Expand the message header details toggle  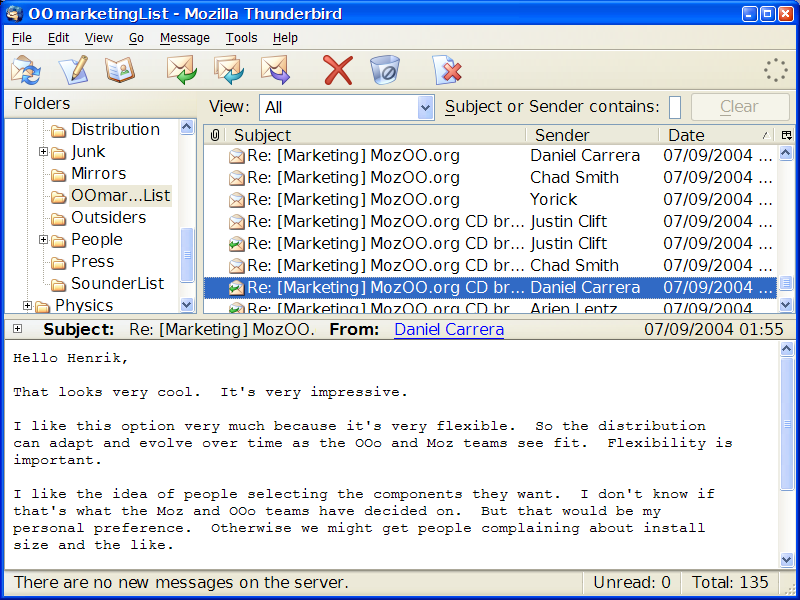17,329
